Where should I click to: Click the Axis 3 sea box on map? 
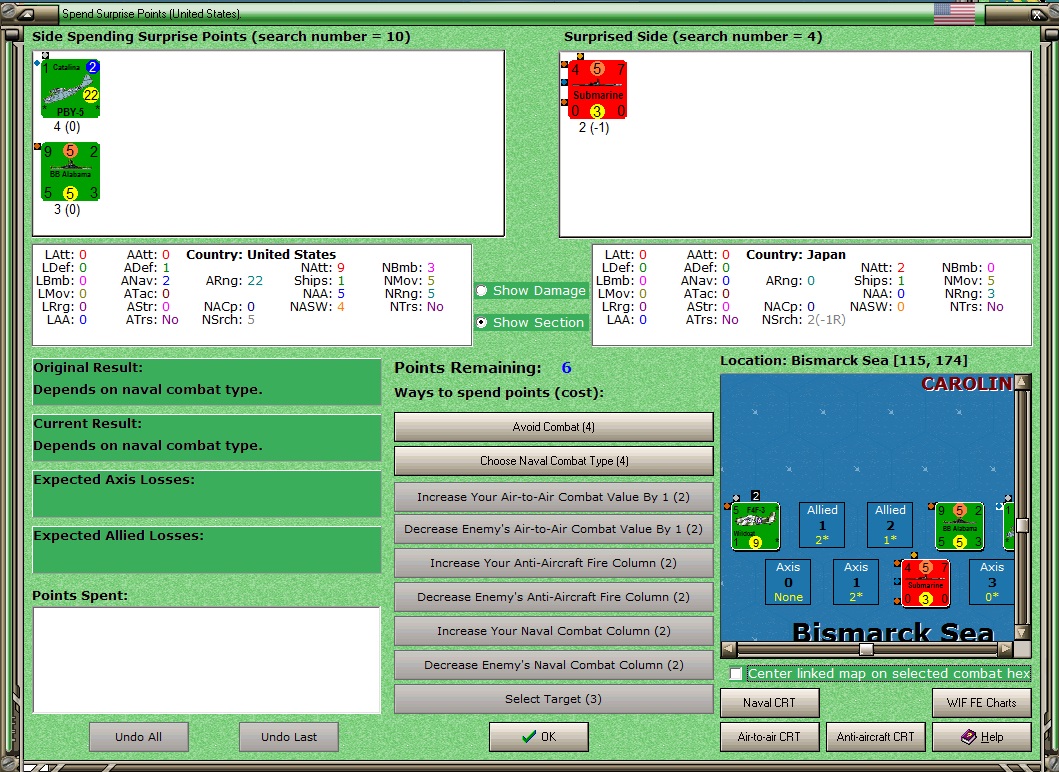991,582
